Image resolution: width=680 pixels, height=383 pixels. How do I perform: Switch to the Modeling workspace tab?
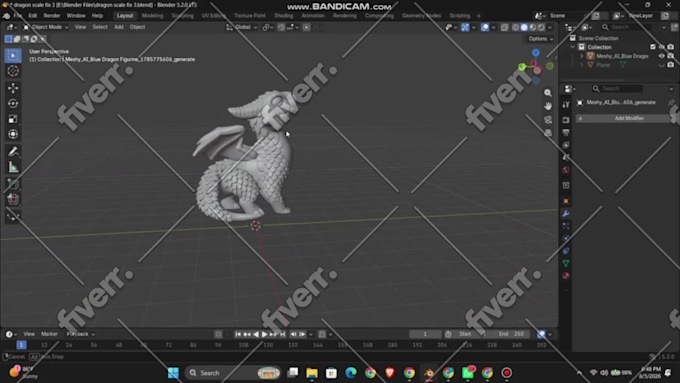point(153,16)
